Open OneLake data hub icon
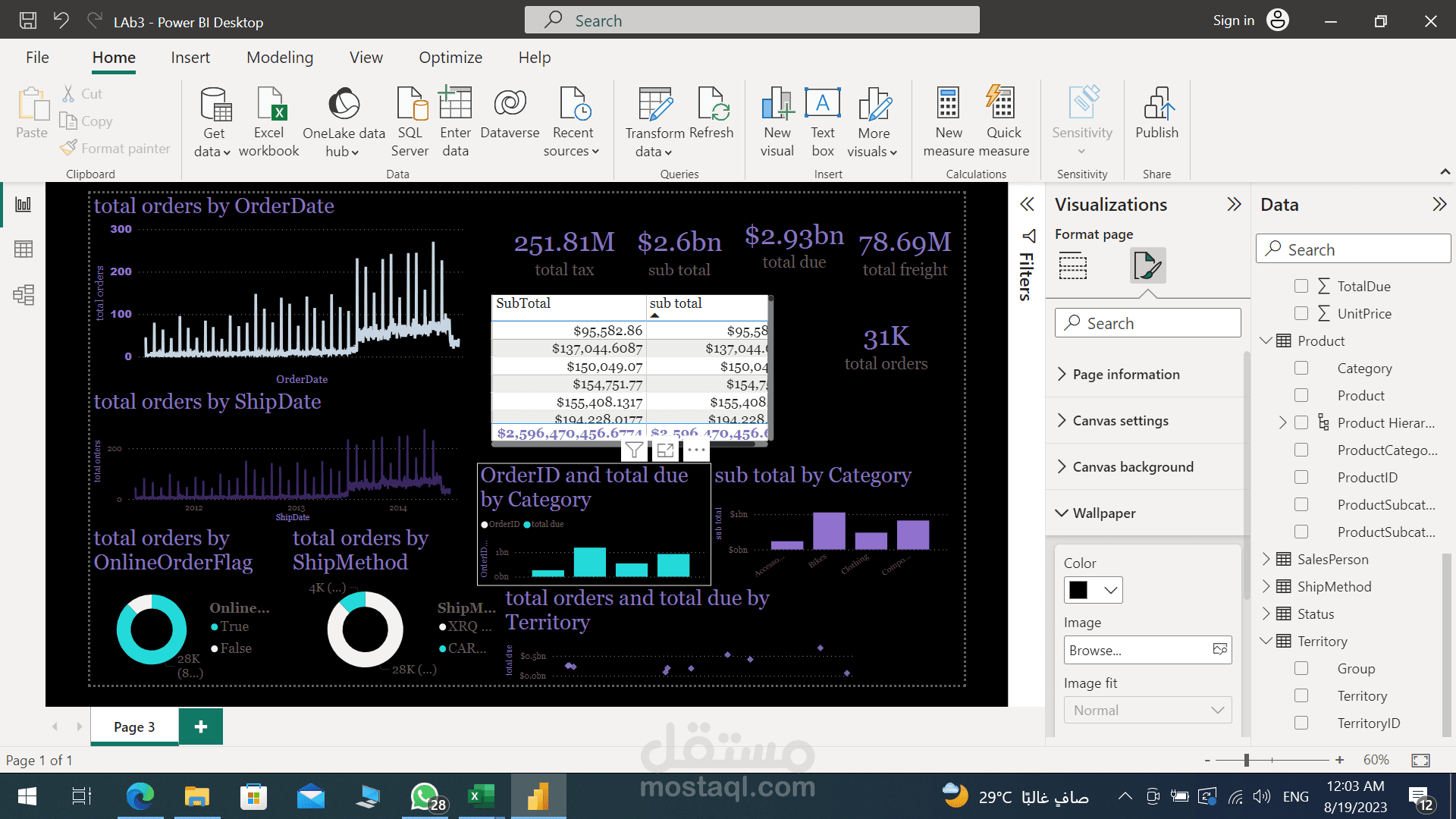 pyautogui.click(x=344, y=104)
